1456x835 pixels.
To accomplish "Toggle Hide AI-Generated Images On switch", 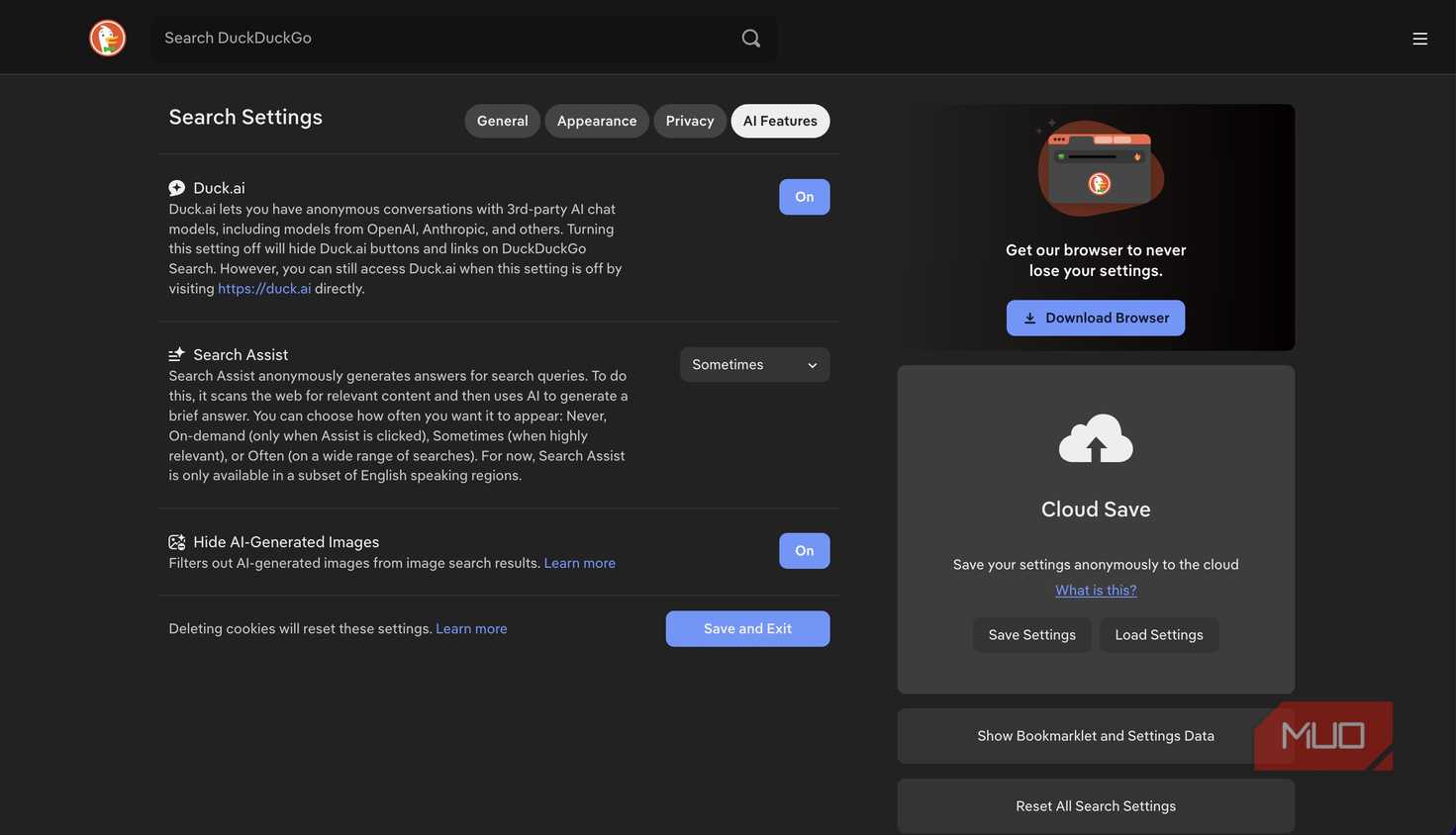I will pyautogui.click(x=805, y=551).
